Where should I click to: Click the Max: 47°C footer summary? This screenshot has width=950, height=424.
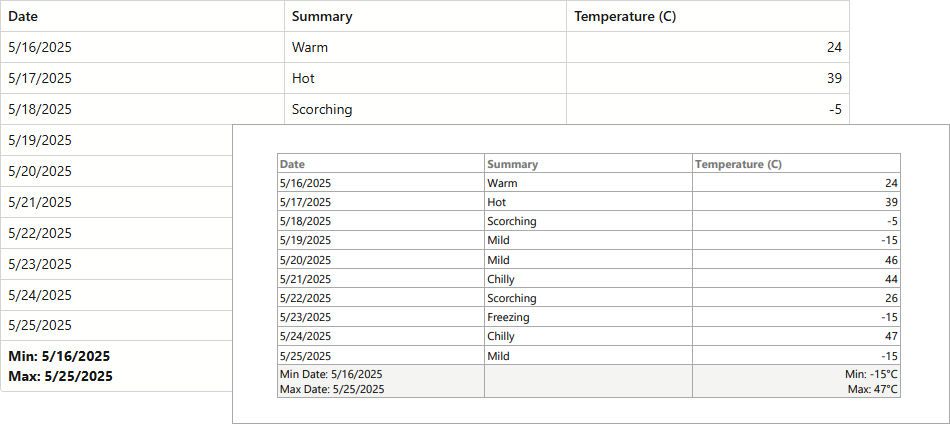tap(872, 389)
